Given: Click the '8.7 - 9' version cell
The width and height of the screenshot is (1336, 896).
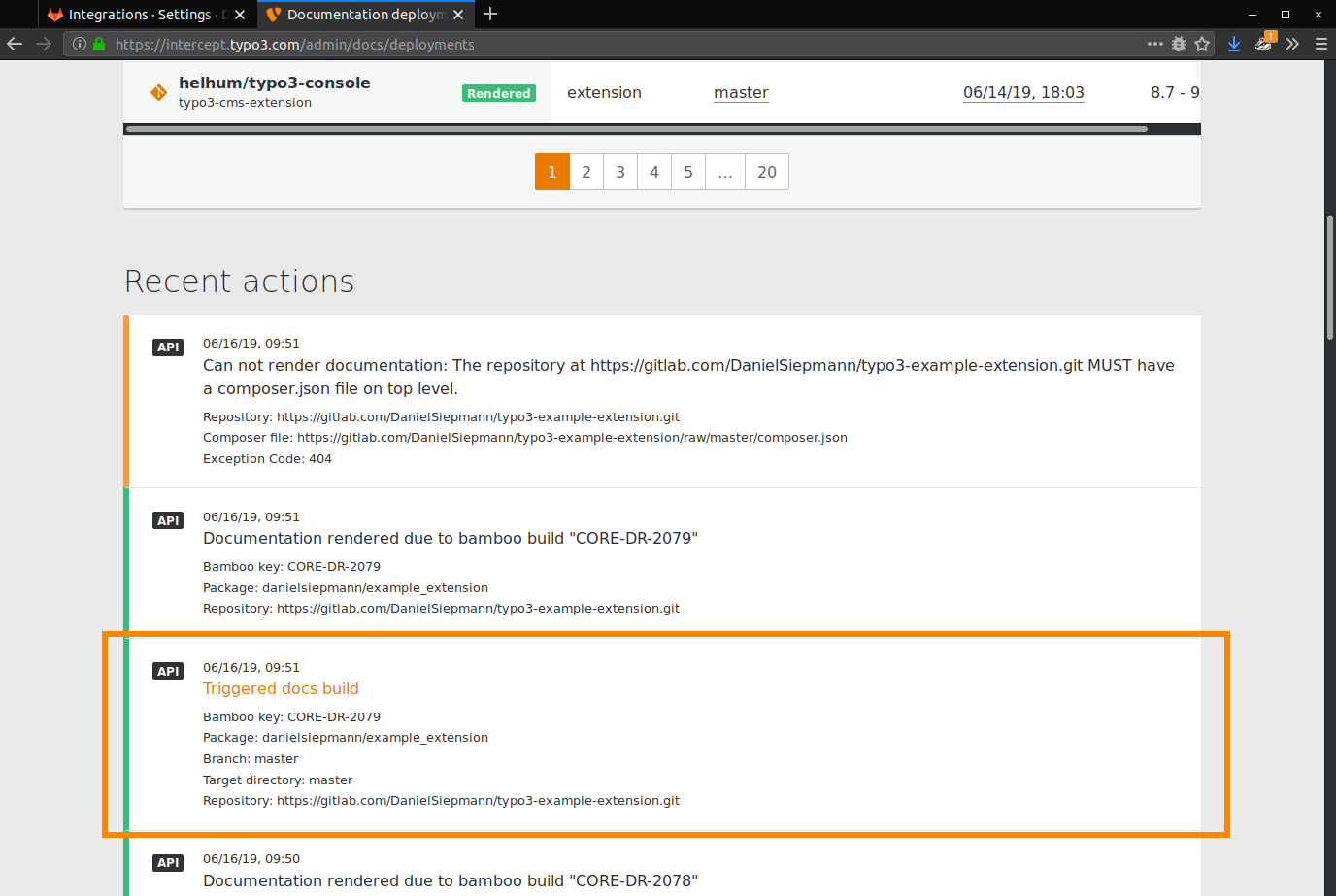Looking at the screenshot, I should (1175, 92).
